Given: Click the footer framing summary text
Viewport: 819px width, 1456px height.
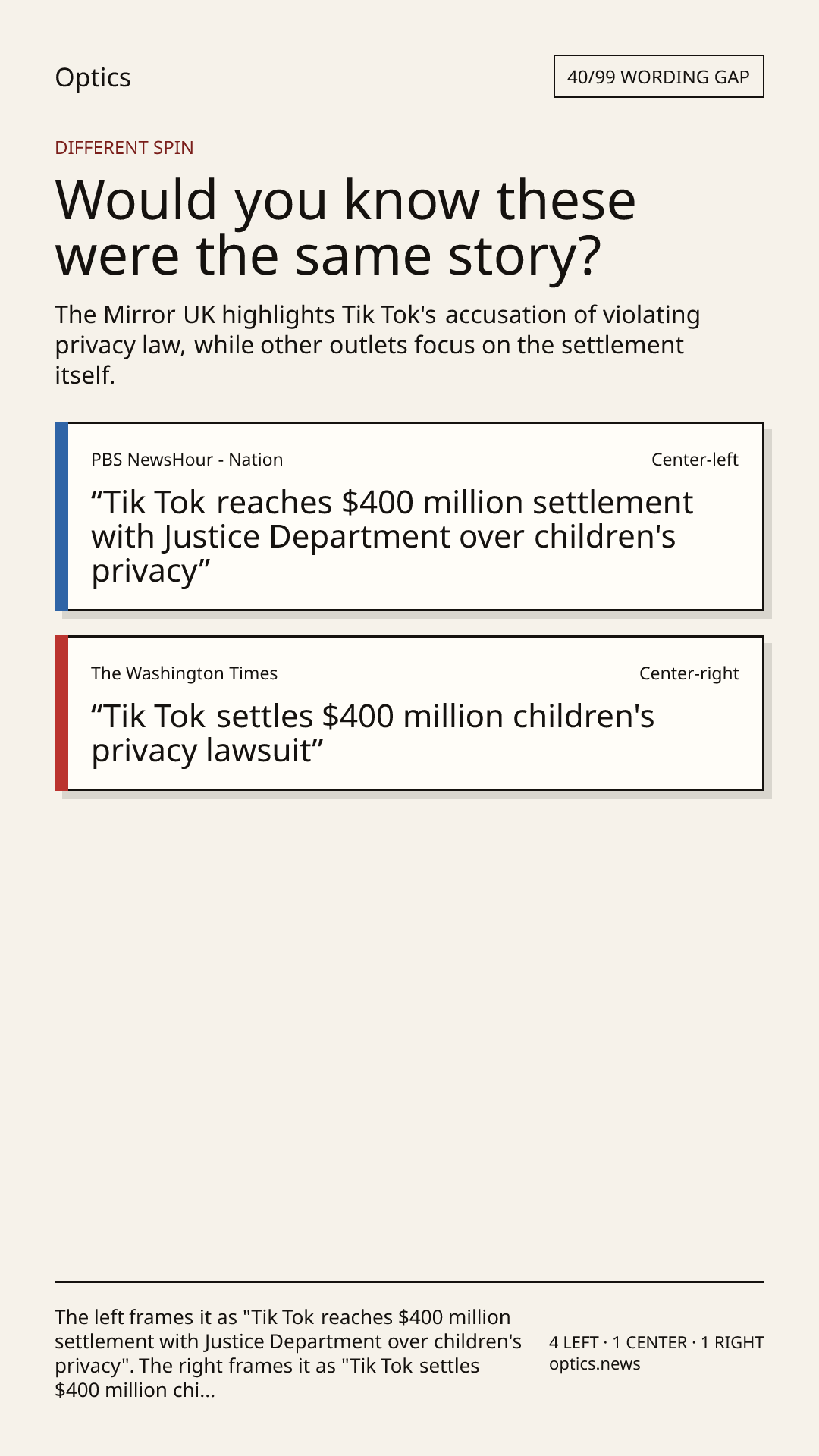Looking at the screenshot, I should pyautogui.click(x=288, y=1354).
